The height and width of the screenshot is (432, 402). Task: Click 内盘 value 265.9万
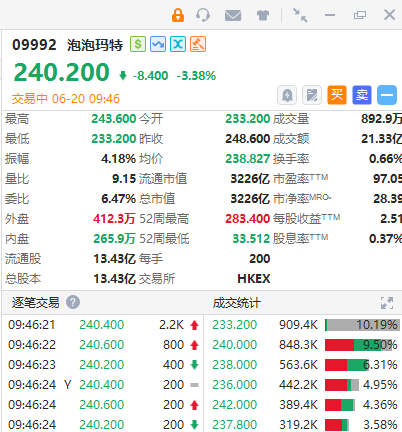tap(114, 239)
